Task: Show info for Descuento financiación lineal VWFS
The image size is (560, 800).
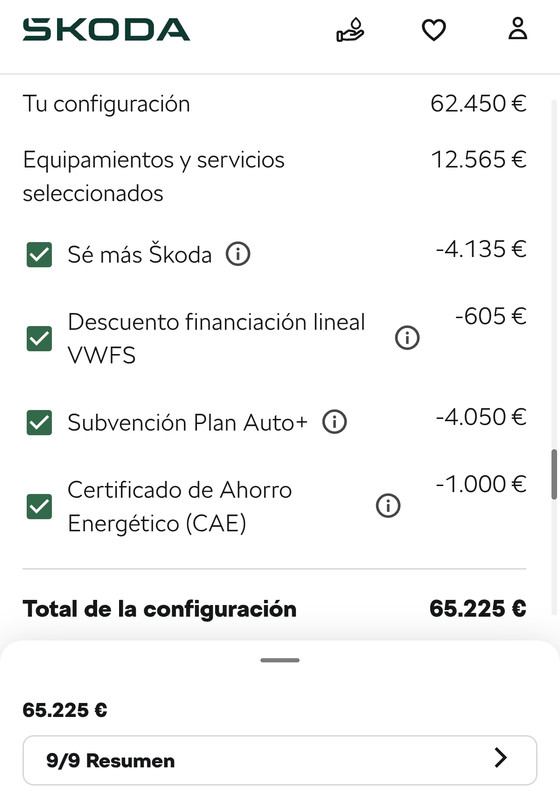Action: 408,338
